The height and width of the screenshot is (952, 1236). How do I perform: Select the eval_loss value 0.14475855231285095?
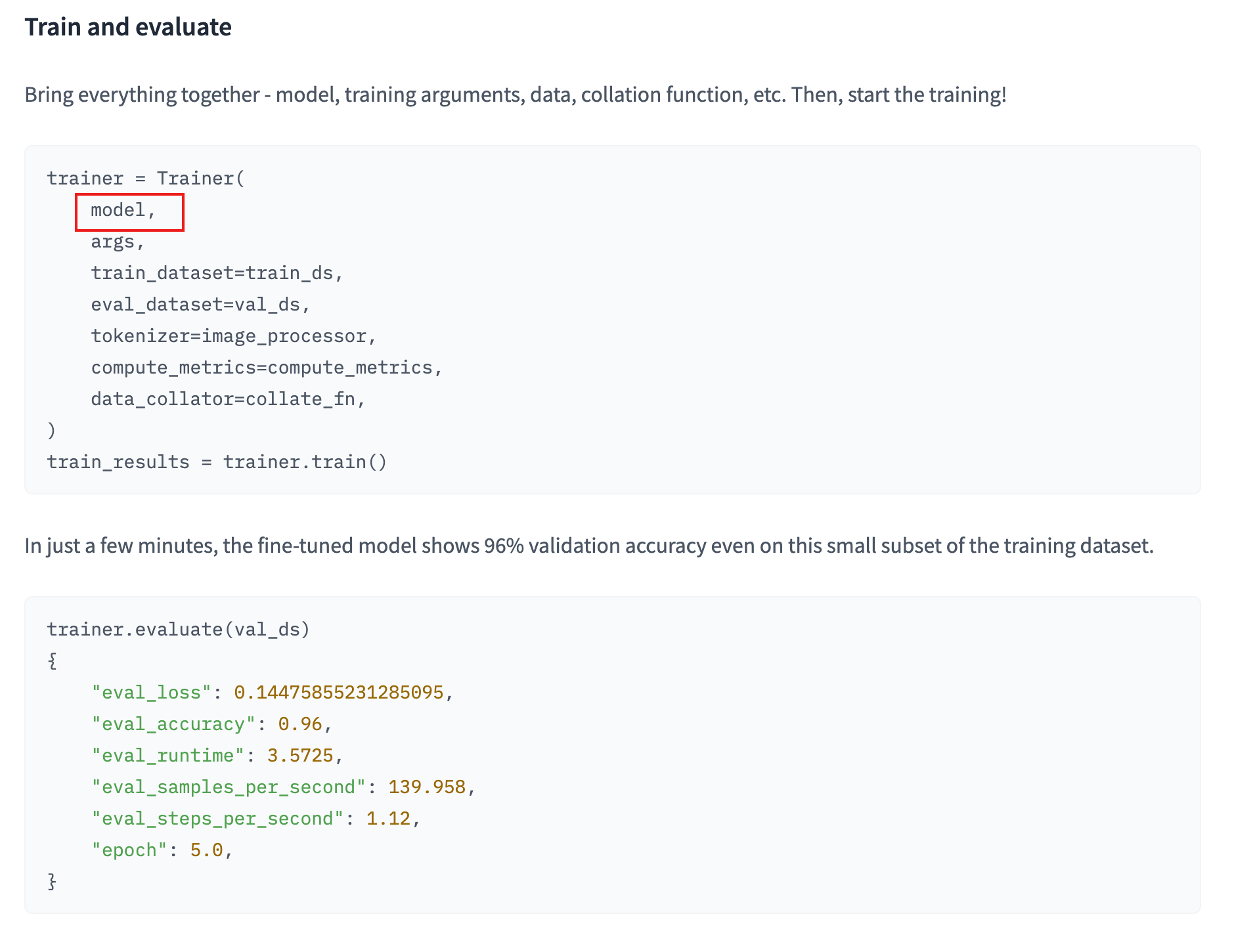pyautogui.click(x=343, y=691)
